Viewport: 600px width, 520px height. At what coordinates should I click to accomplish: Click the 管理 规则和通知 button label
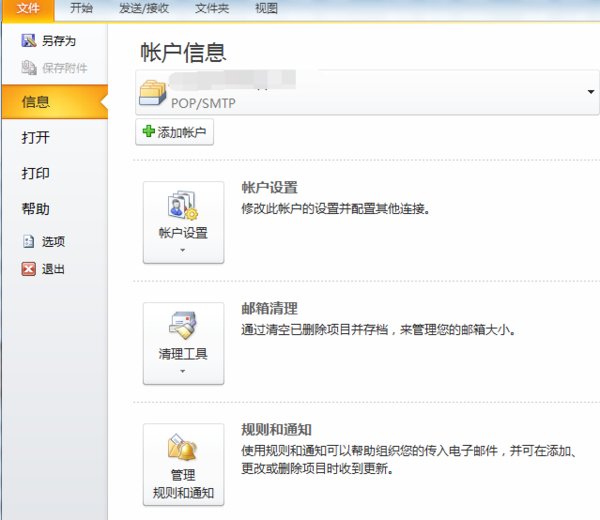(183, 484)
